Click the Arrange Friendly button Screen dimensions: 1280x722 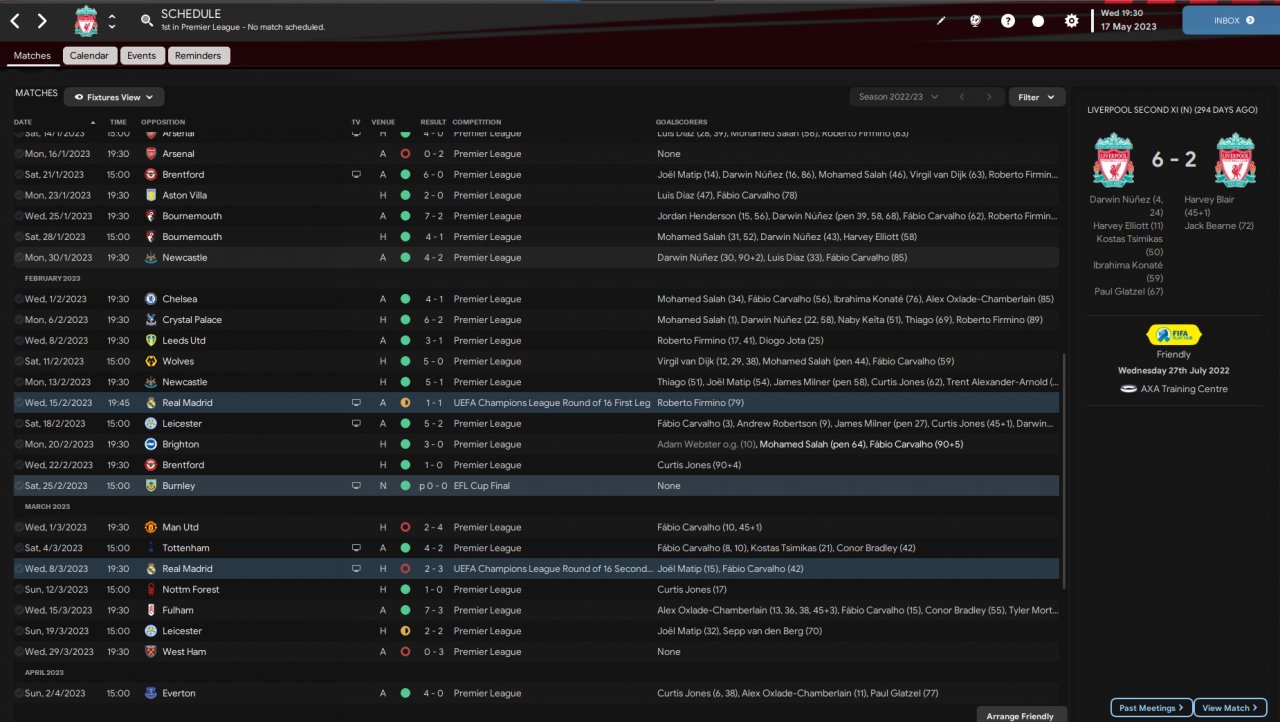click(1019, 715)
